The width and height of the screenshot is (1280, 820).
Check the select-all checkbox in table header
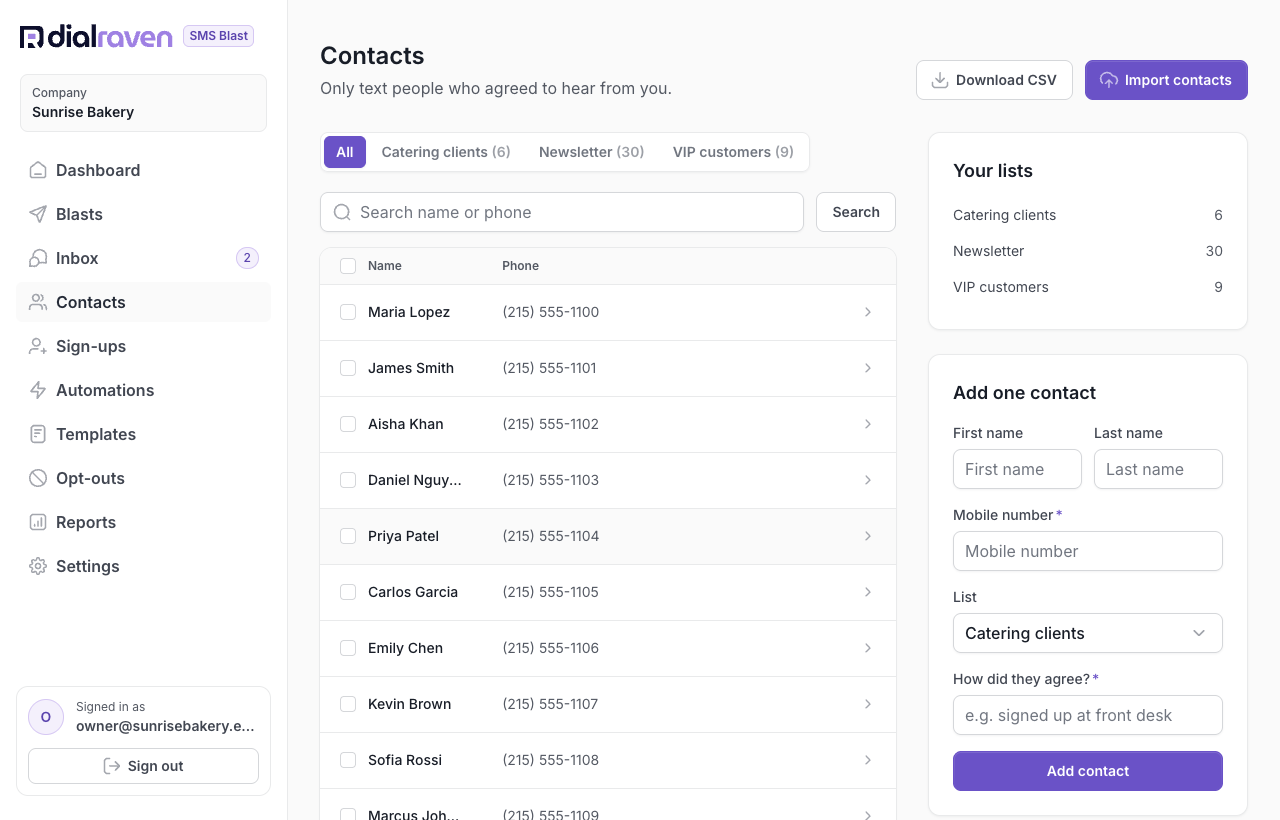pos(348,266)
